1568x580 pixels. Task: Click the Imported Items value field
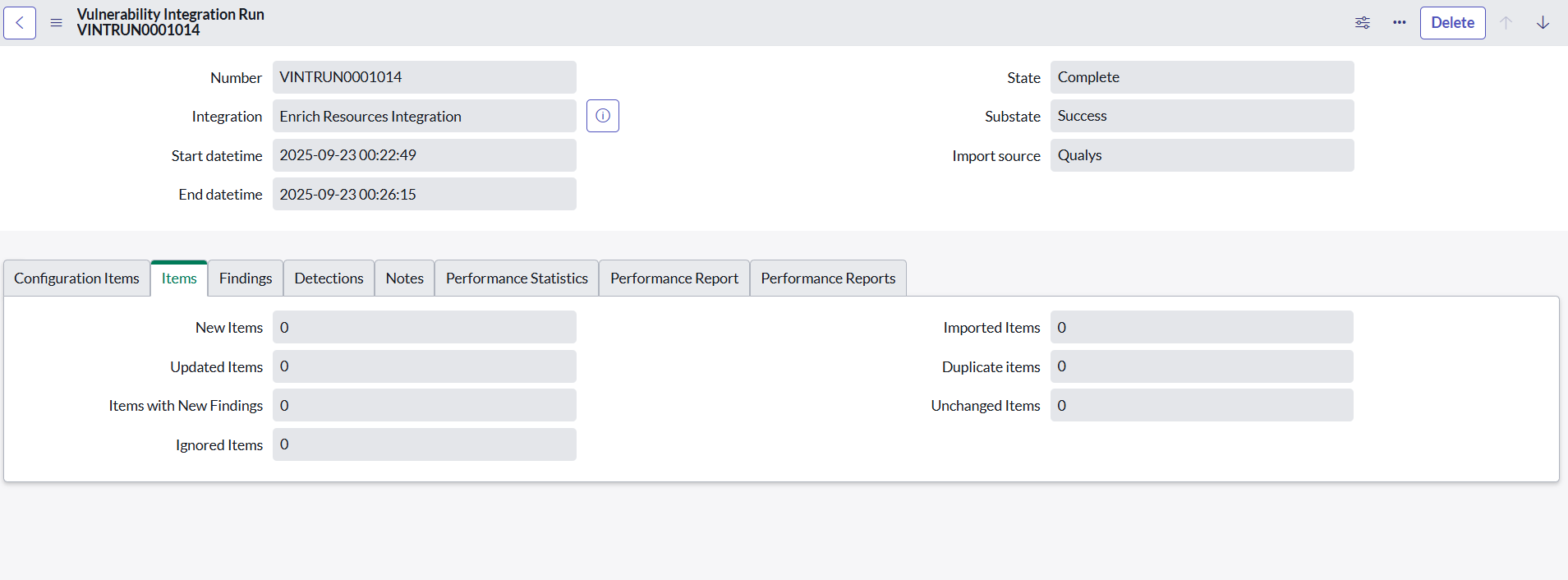pyautogui.click(x=1202, y=327)
